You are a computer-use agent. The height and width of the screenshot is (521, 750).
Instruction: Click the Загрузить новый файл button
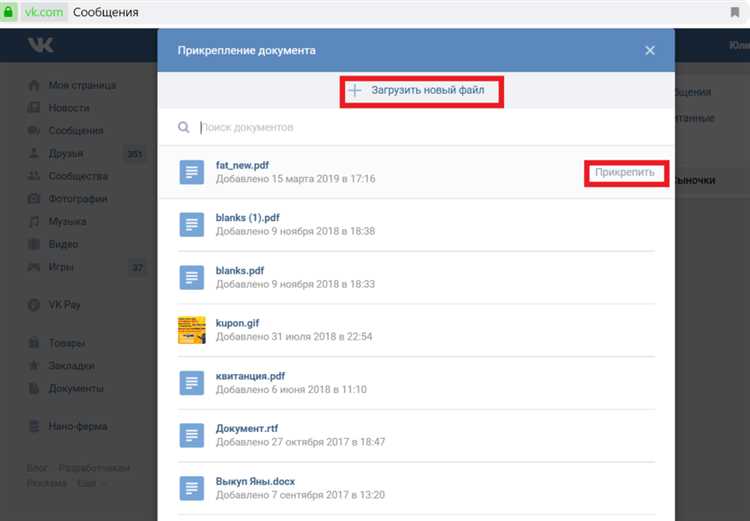click(x=420, y=91)
